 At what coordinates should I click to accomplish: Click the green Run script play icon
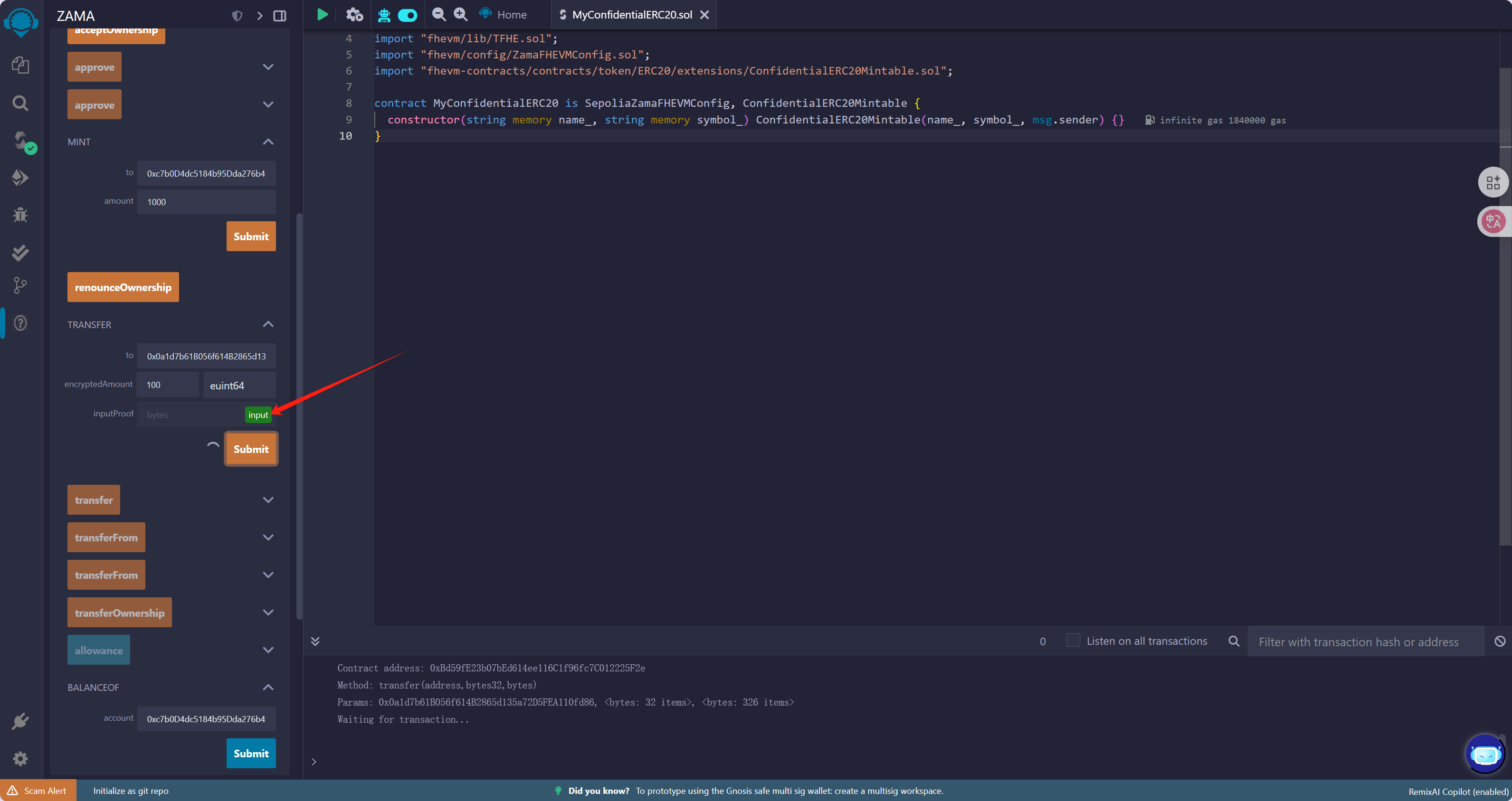point(322,15)
